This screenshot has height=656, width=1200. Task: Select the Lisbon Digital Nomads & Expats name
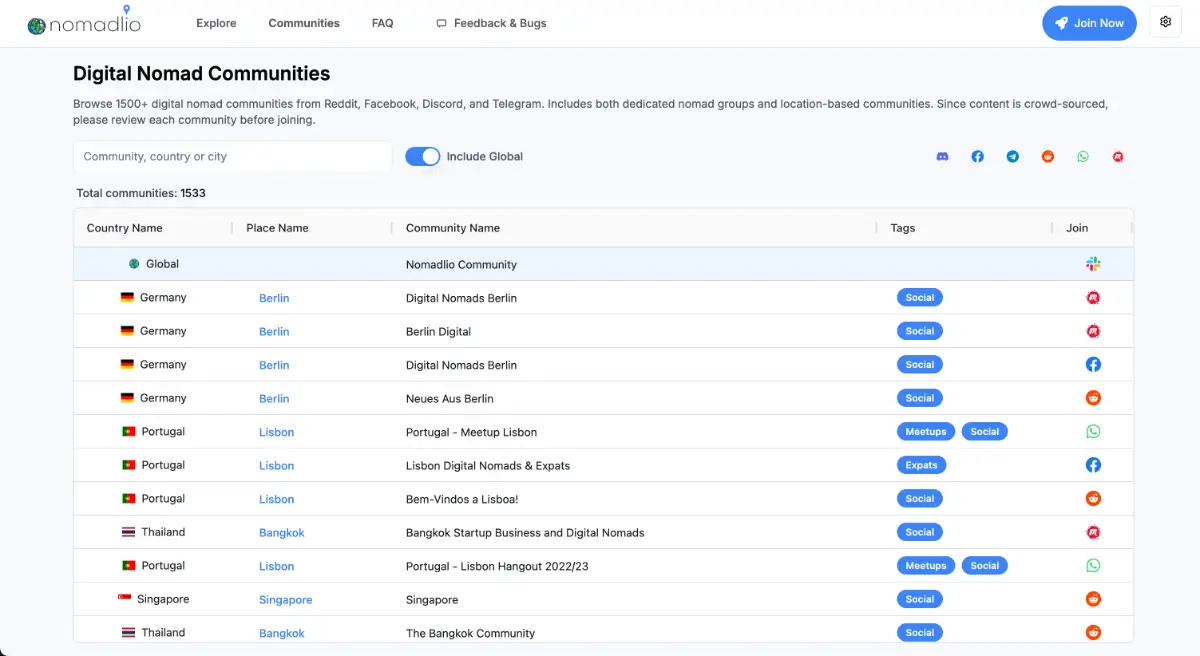pos(488,466)
